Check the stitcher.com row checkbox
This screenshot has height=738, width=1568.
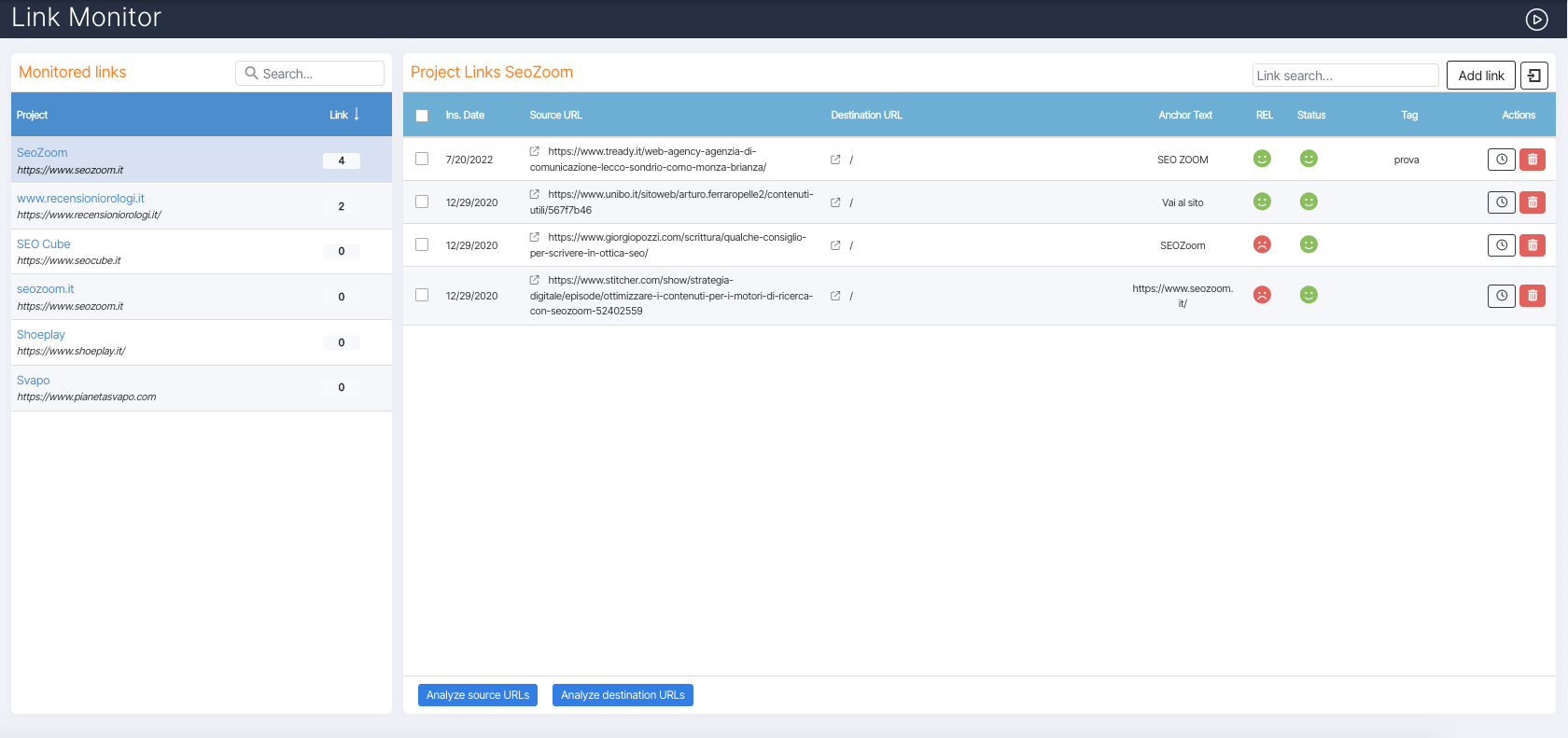pyautogui.click(x=422, y=295)
